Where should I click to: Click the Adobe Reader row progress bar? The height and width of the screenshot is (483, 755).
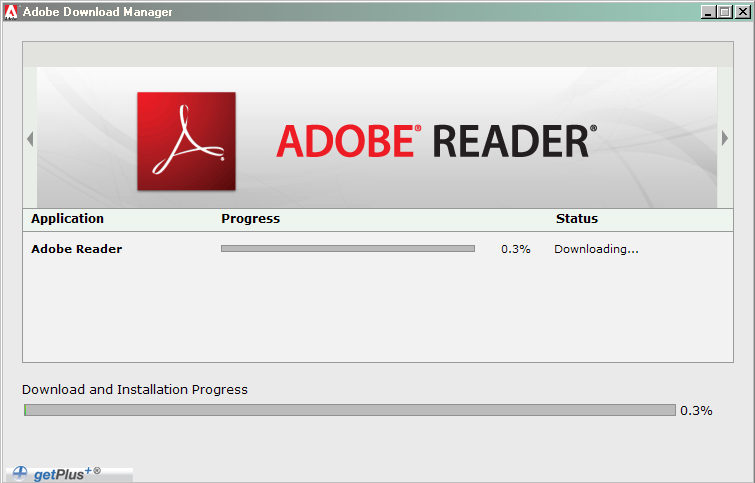point(347,249)
